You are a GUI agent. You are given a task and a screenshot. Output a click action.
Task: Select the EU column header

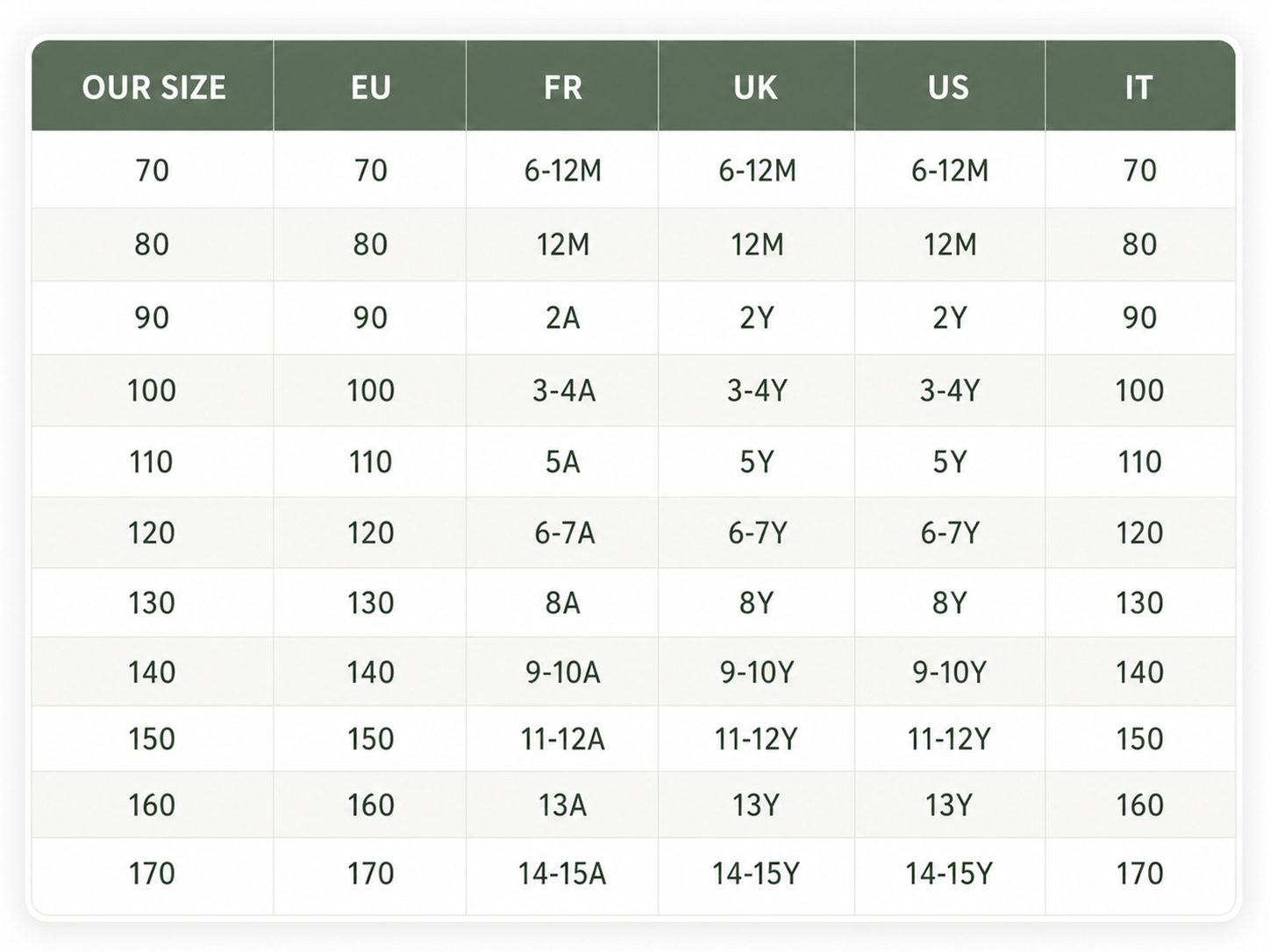pyautogui.click(x=370, y=87)
